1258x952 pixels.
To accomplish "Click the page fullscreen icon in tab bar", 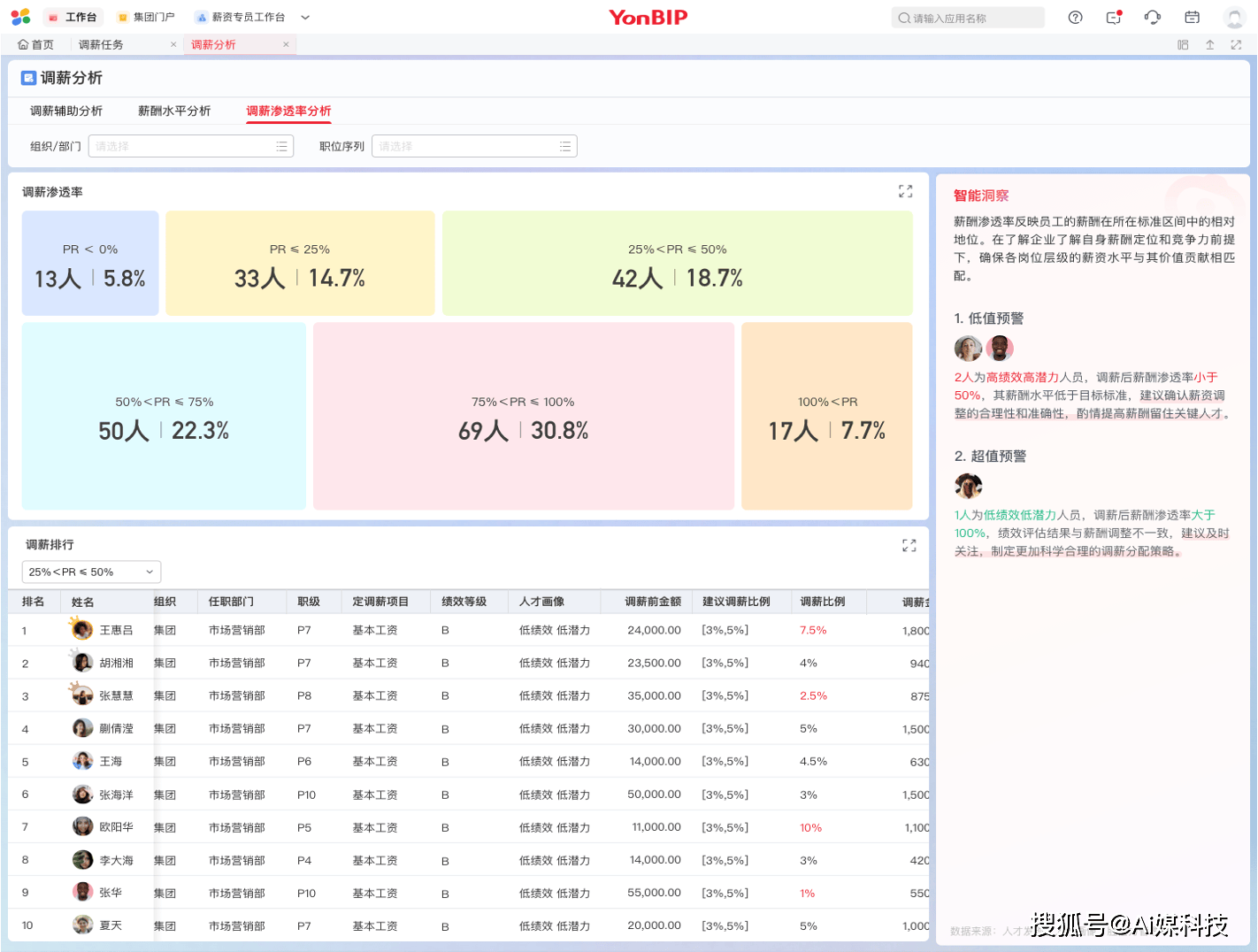I will [1236, 45].
